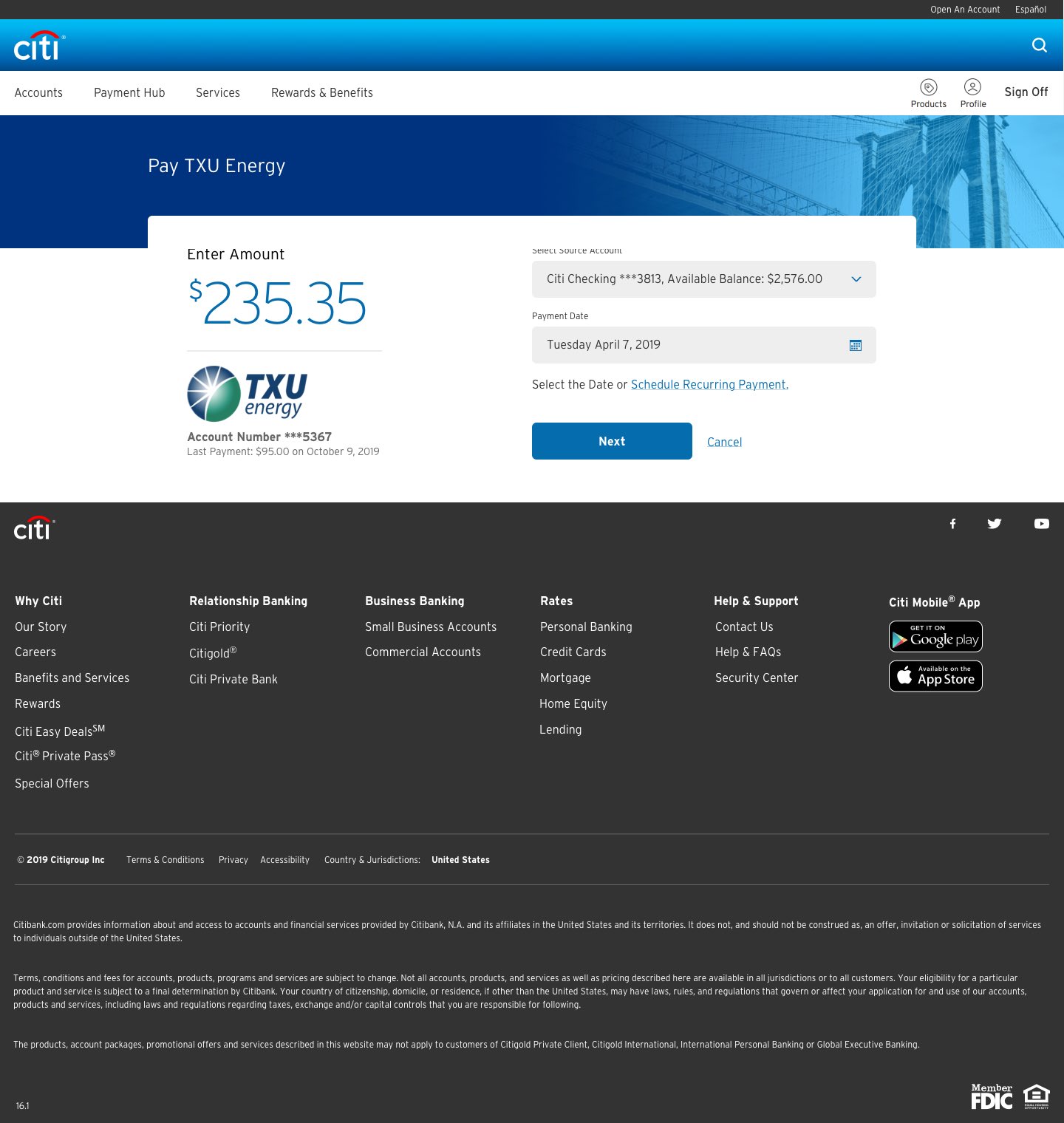Click the search magnifier icon in header
The width and height of the screenshot is (1064, 1123).
point(1040,45)
